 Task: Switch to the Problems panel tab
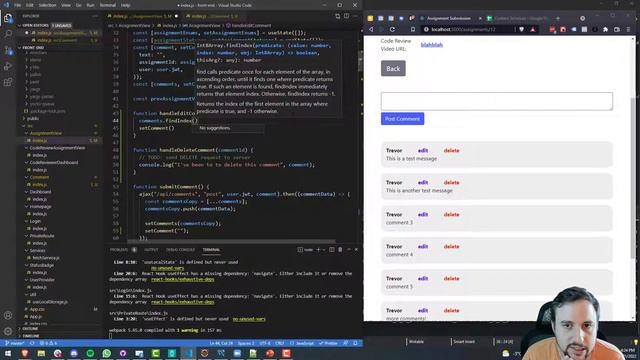(x=119, y=249)
